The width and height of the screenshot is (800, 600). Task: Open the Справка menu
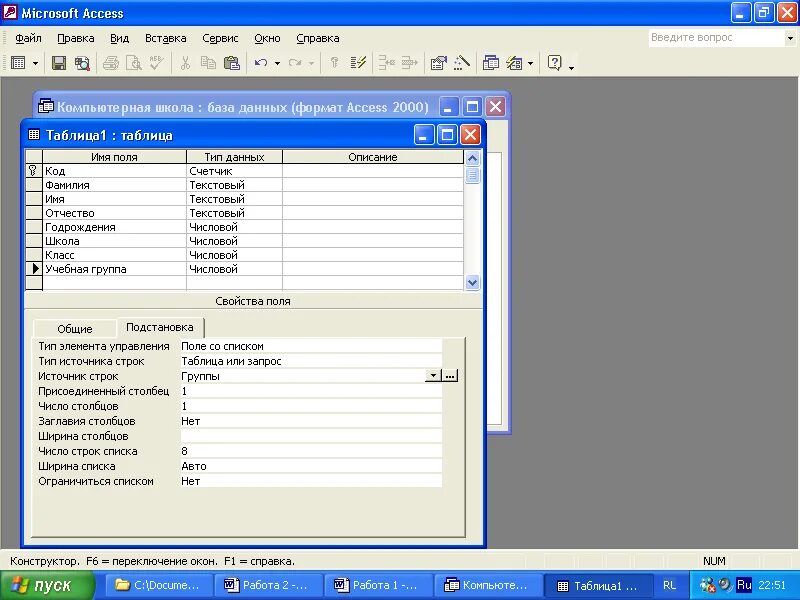click(317, 38)
